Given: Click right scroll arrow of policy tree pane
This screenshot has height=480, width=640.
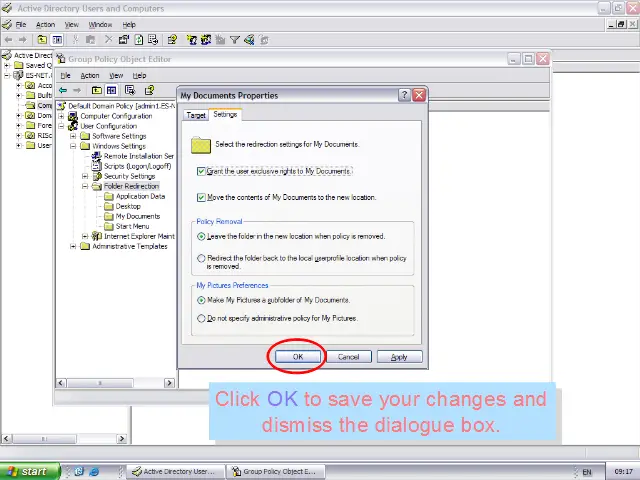Looking at the screenshot, I should pos(169,383).
